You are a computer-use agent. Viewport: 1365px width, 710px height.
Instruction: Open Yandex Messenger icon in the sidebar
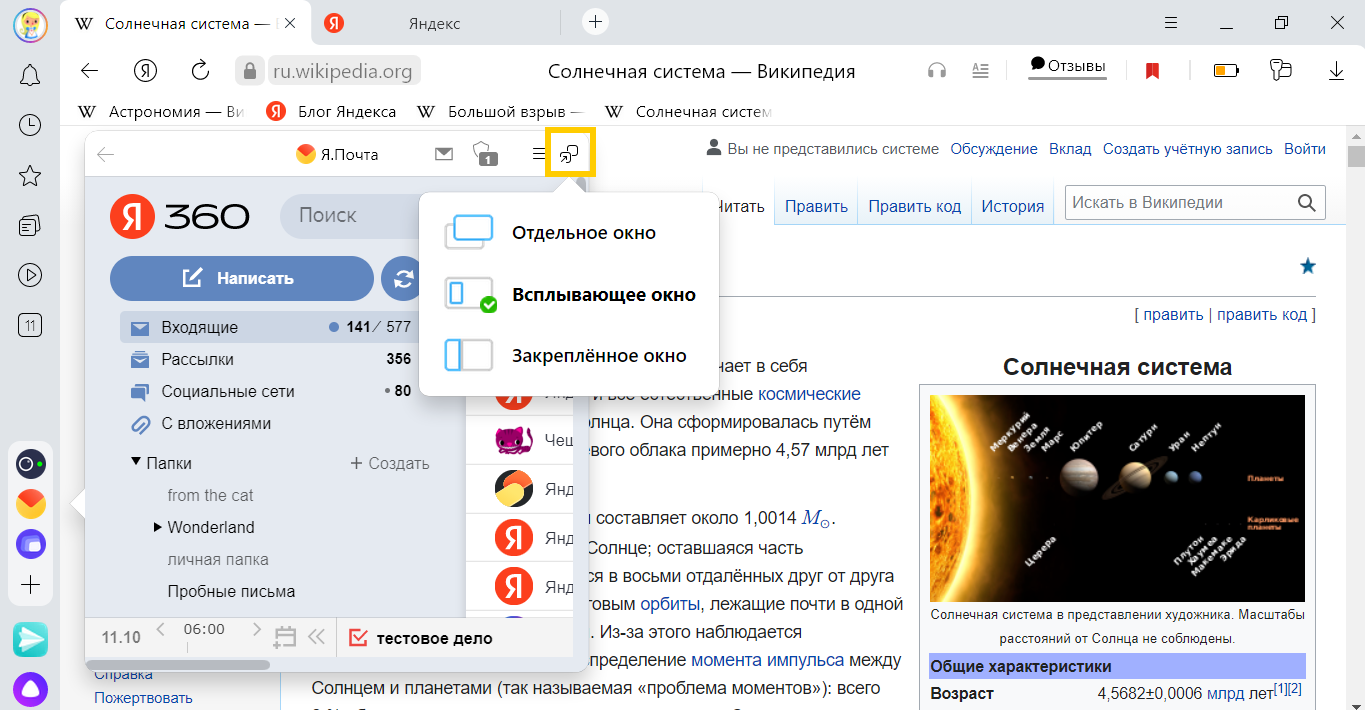[30, 640]
